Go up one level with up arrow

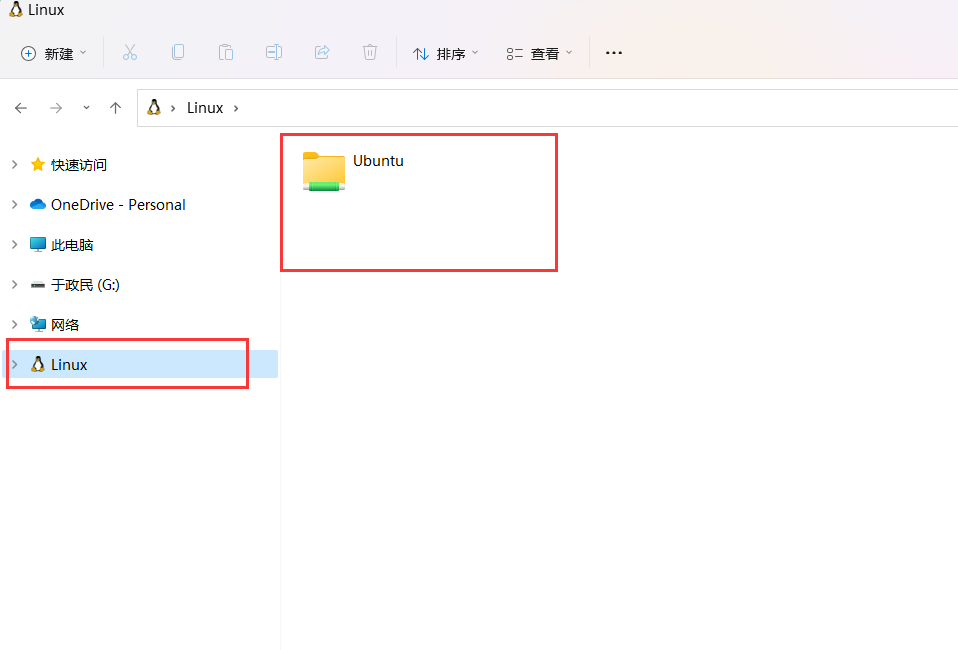(x=115, y=108)
